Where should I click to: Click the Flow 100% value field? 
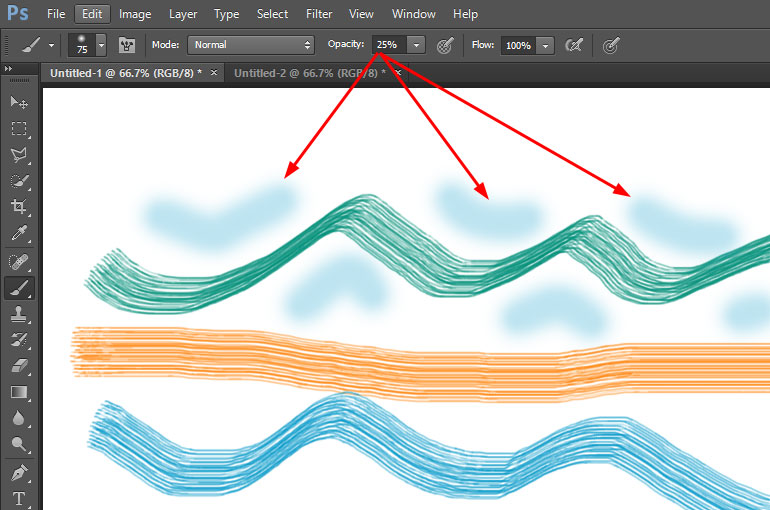pos(519,46)
